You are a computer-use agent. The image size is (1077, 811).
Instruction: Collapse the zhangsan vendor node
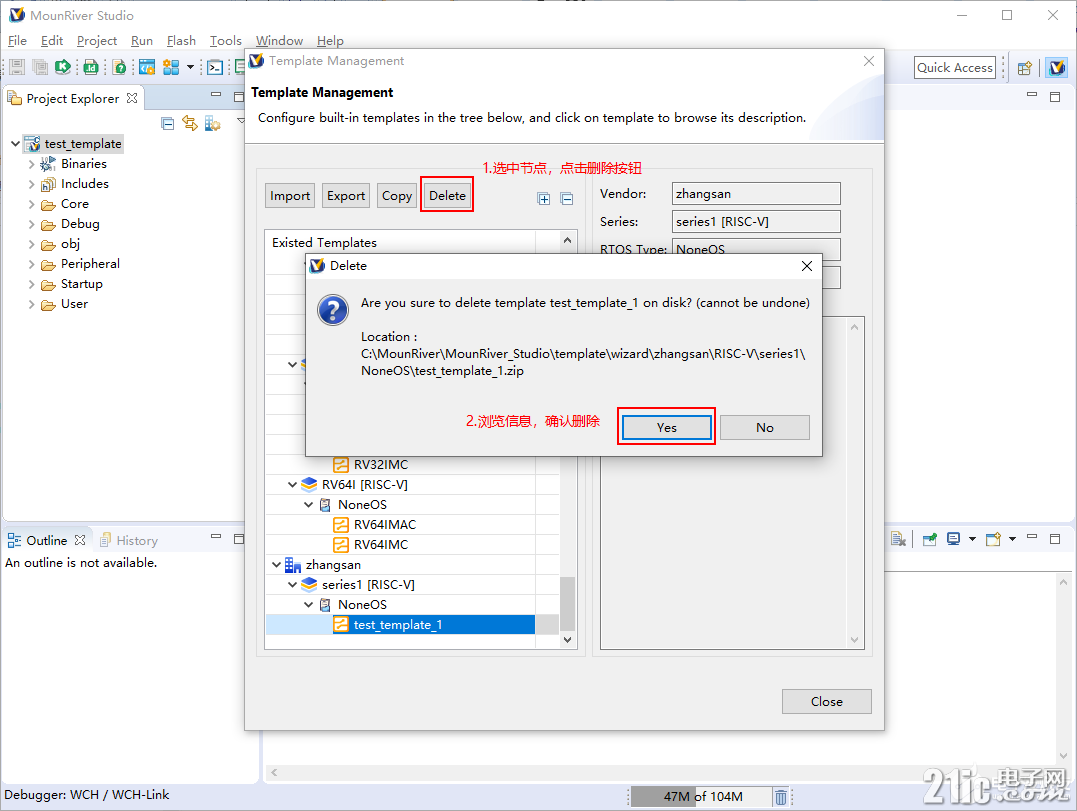click(x=276, y=564)
